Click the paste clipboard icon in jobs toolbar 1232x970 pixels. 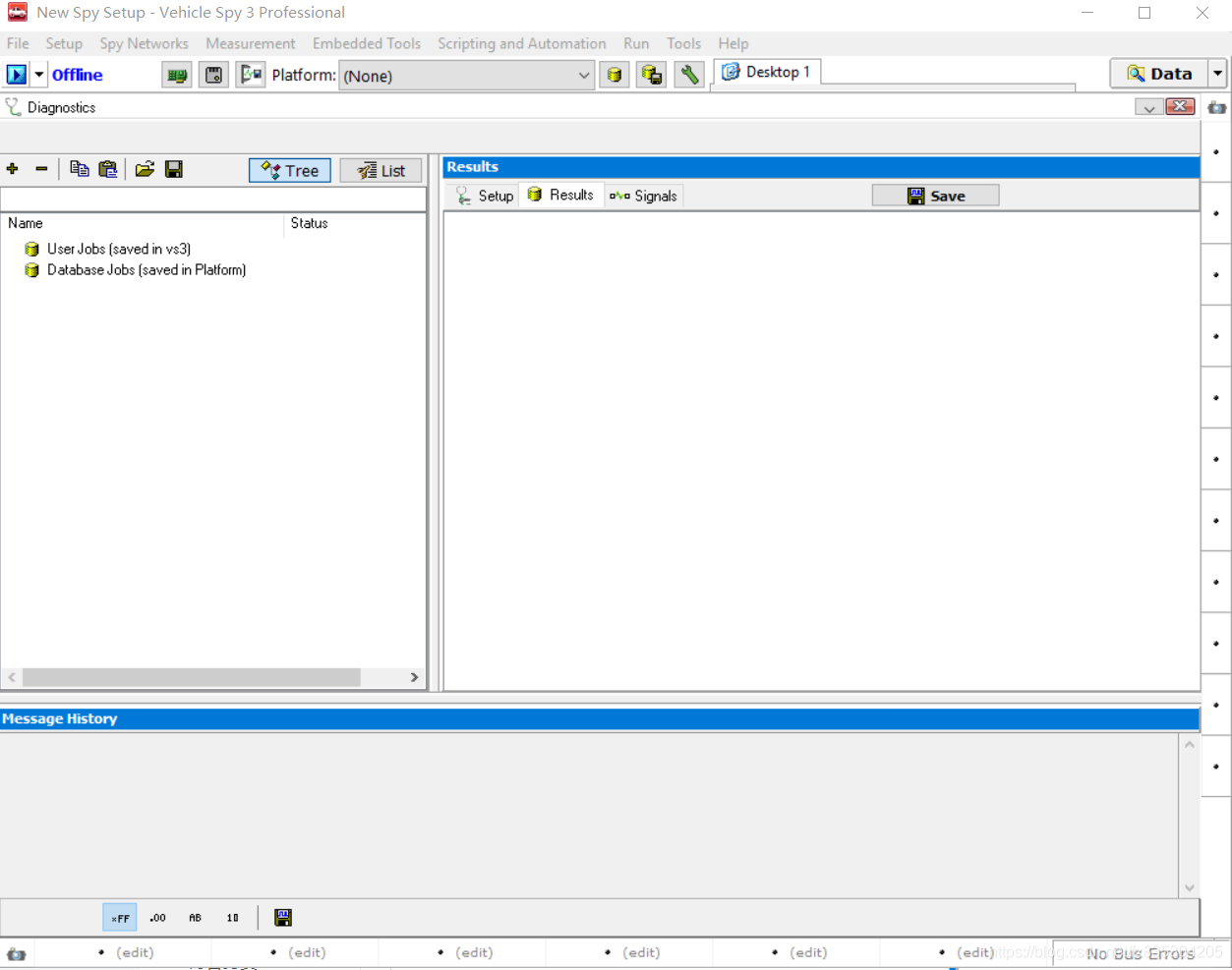[108, 169]
